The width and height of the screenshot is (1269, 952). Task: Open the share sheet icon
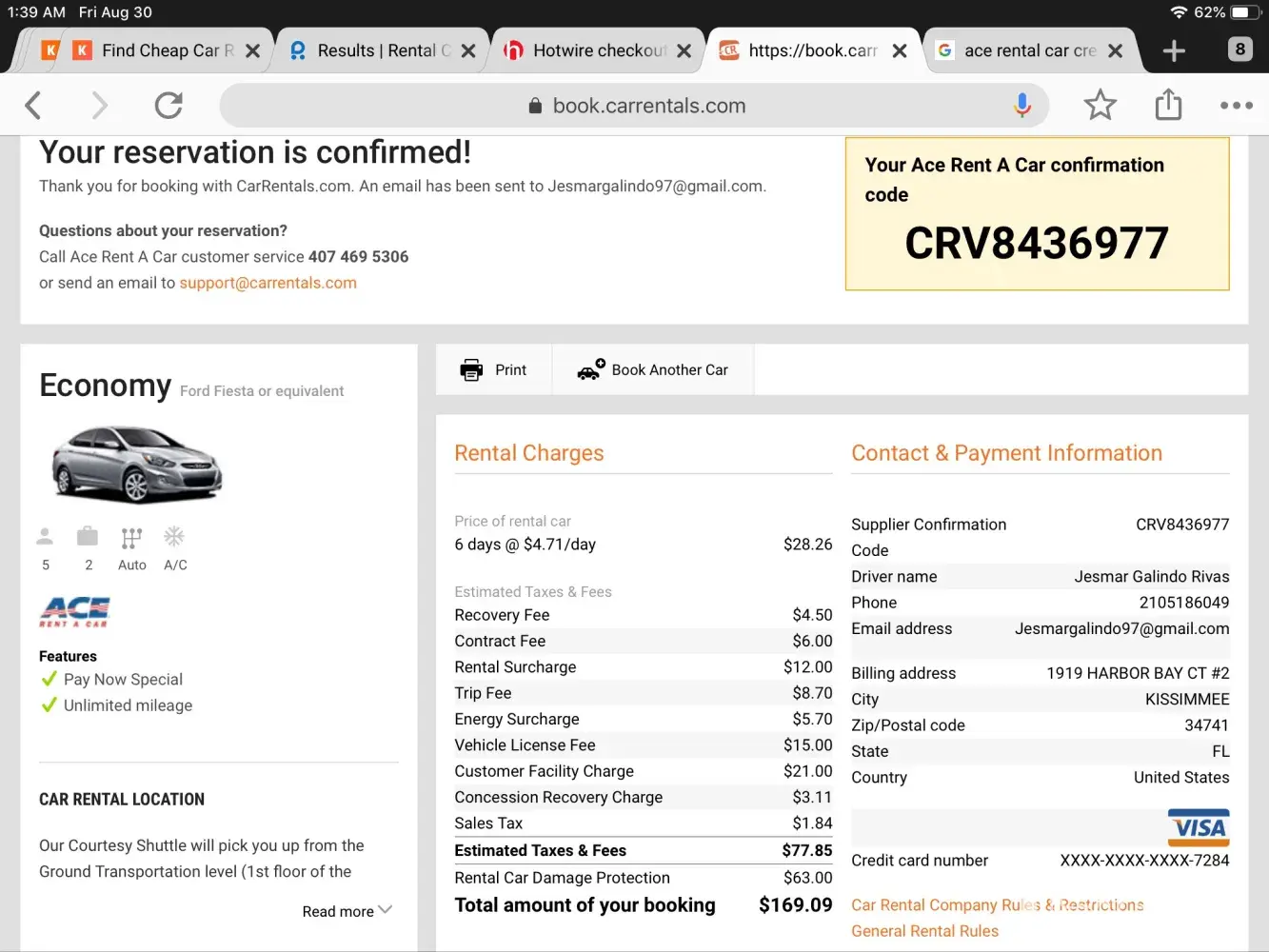tap(1168, 104)
